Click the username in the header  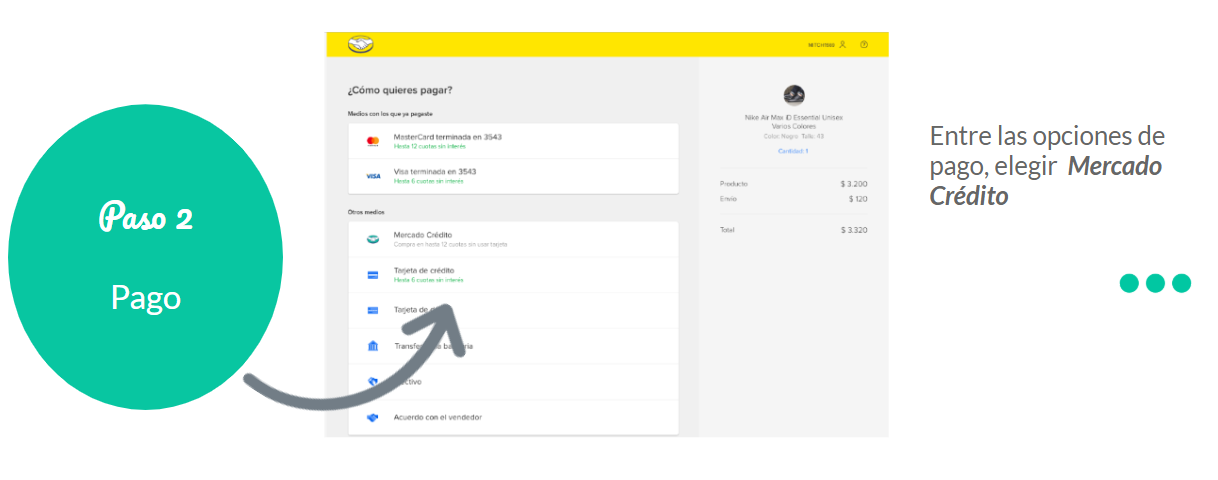821,45
